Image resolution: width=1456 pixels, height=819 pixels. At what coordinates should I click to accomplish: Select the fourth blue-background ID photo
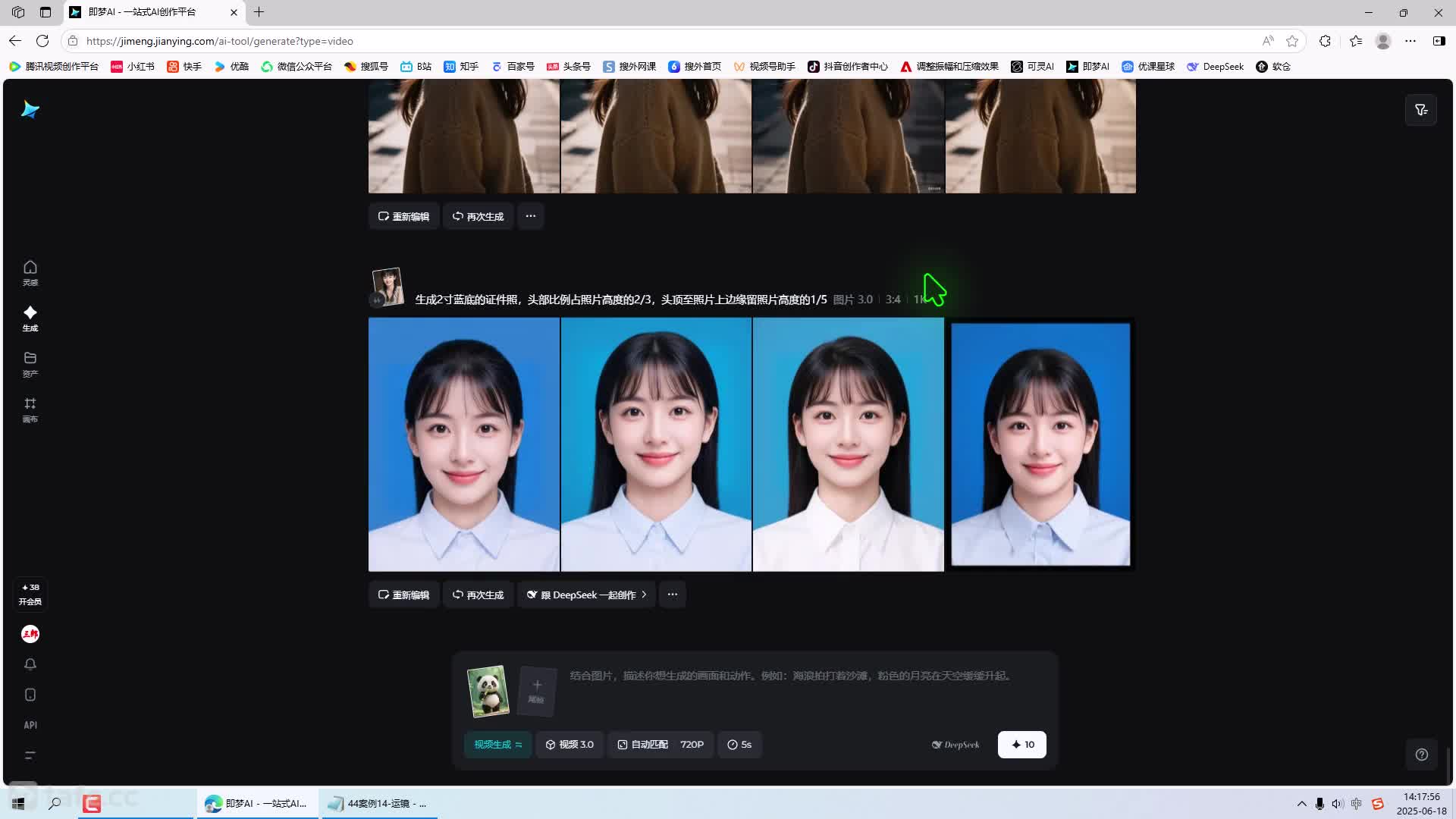click(1040, 444)
